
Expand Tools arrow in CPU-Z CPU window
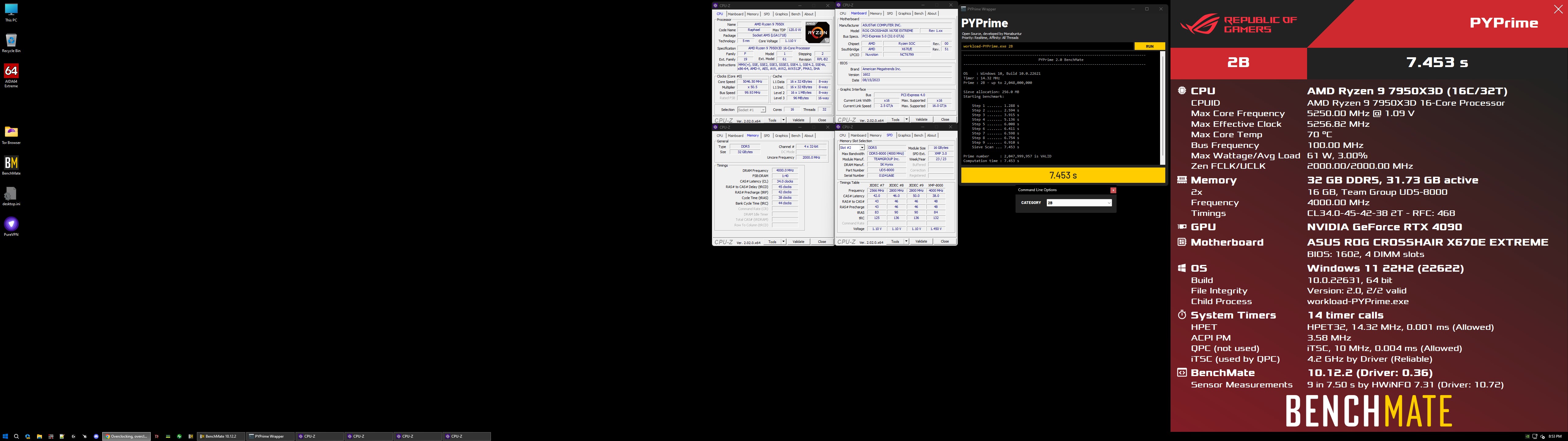click(x=784, y=120)
